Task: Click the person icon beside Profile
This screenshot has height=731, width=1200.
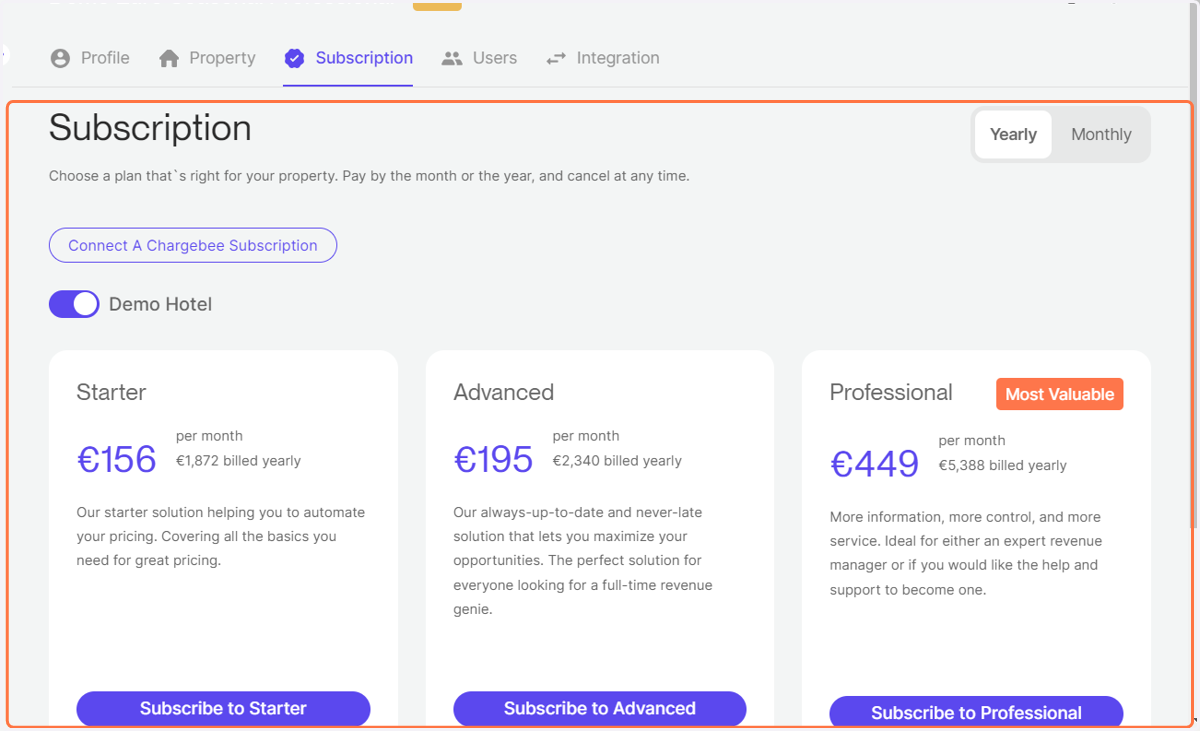Action: [60, 58]
